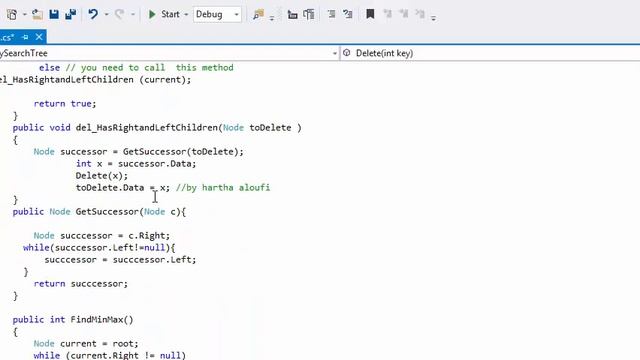Click the method icon beside Delete(int key)
The width and height of the screenshot is (640, 360).
tap(347, 53)
